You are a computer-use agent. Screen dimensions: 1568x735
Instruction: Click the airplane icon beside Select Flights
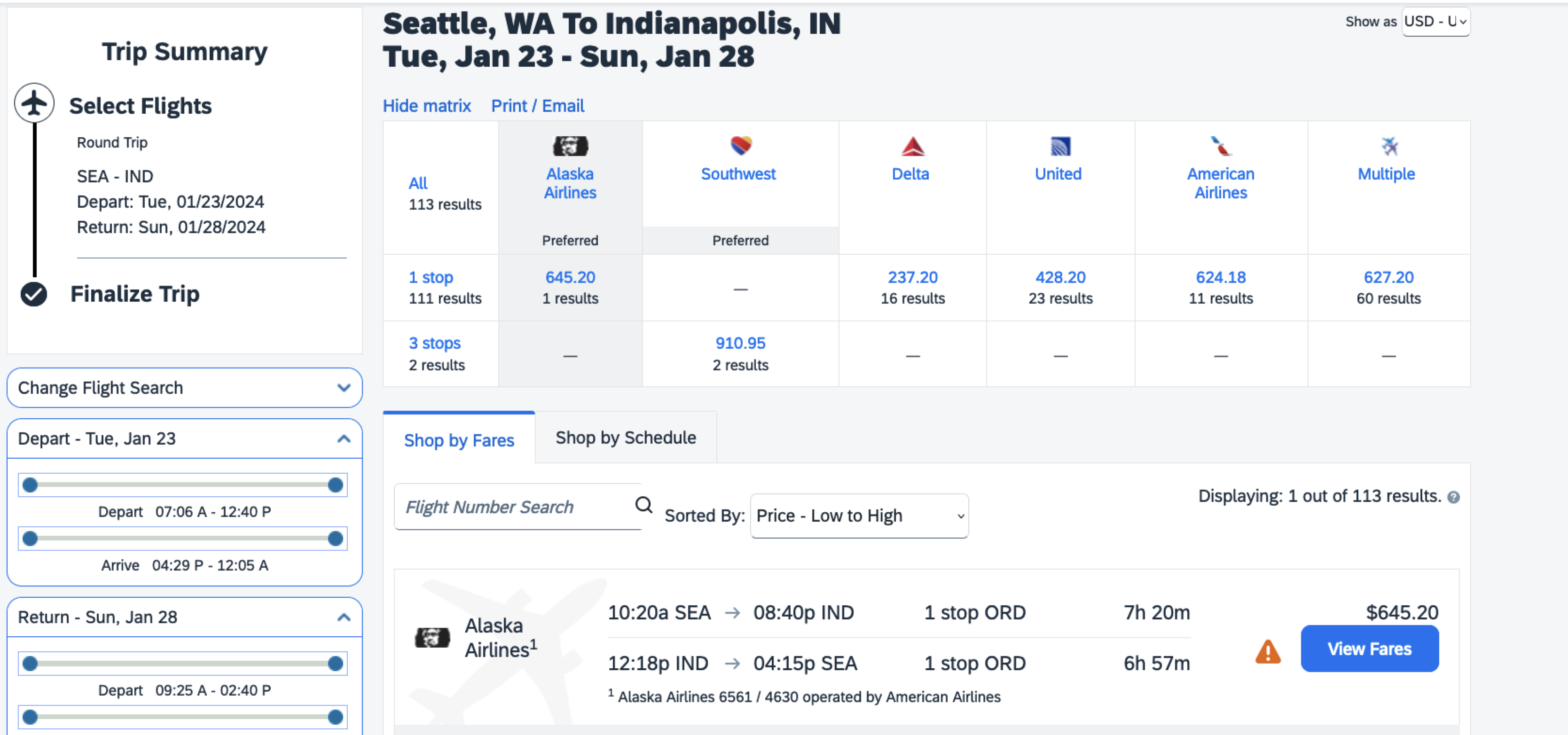[x=34, y=103]
